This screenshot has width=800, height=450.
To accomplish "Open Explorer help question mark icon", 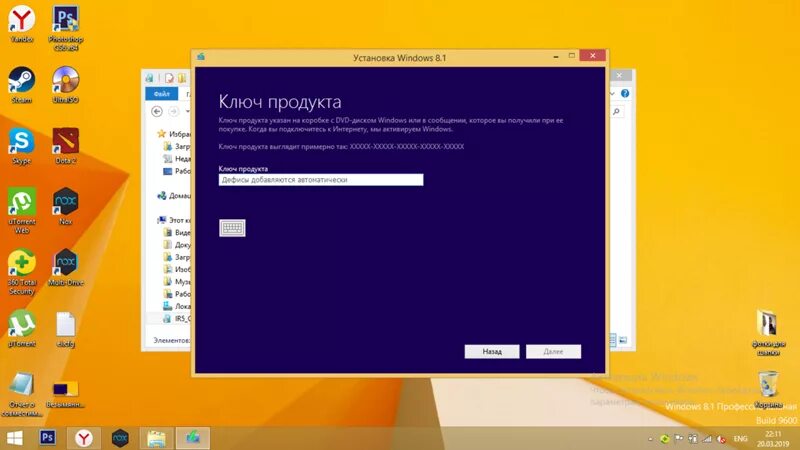I will (x=625, y=93).
